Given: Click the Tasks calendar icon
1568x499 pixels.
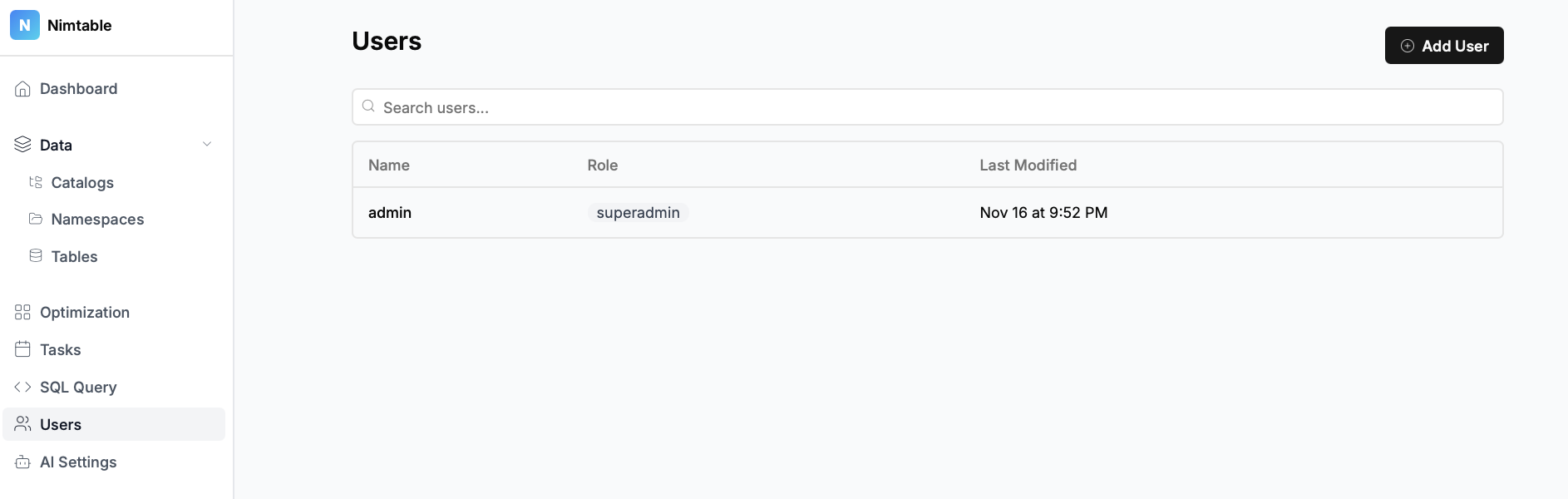Looking at the screenshot, I should pyautogui.click(x=22, y=349).
